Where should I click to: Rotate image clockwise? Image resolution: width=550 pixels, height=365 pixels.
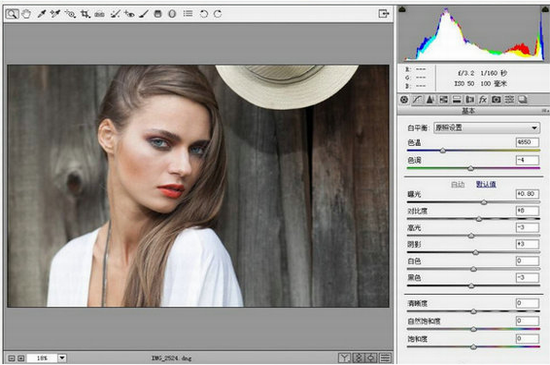[x=218, y=14]
